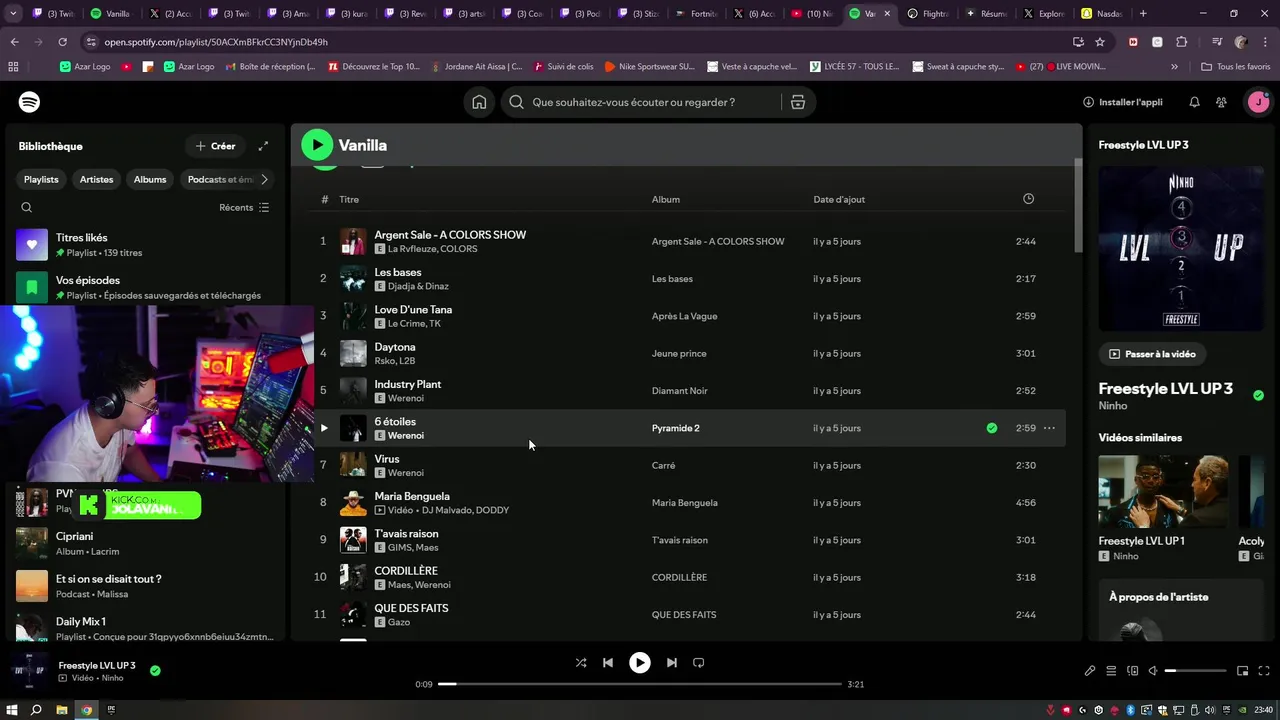Image resolution: width=1280 pixels, height=720 pixels.
Task: Open lyrics microphone icon
Action: (x=1090, y=671)
